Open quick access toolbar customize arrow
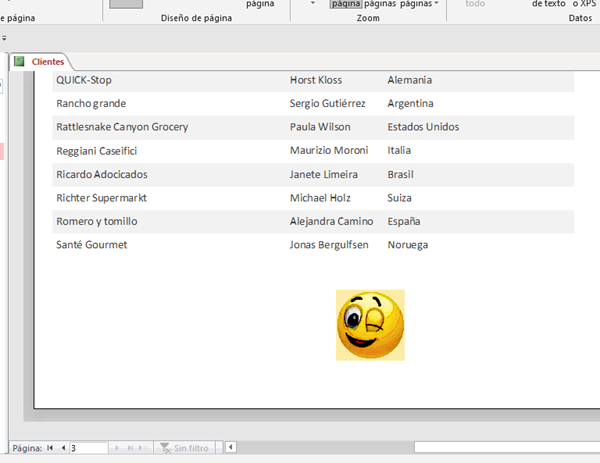Screen dimensions: 600x463 [4, 38]
